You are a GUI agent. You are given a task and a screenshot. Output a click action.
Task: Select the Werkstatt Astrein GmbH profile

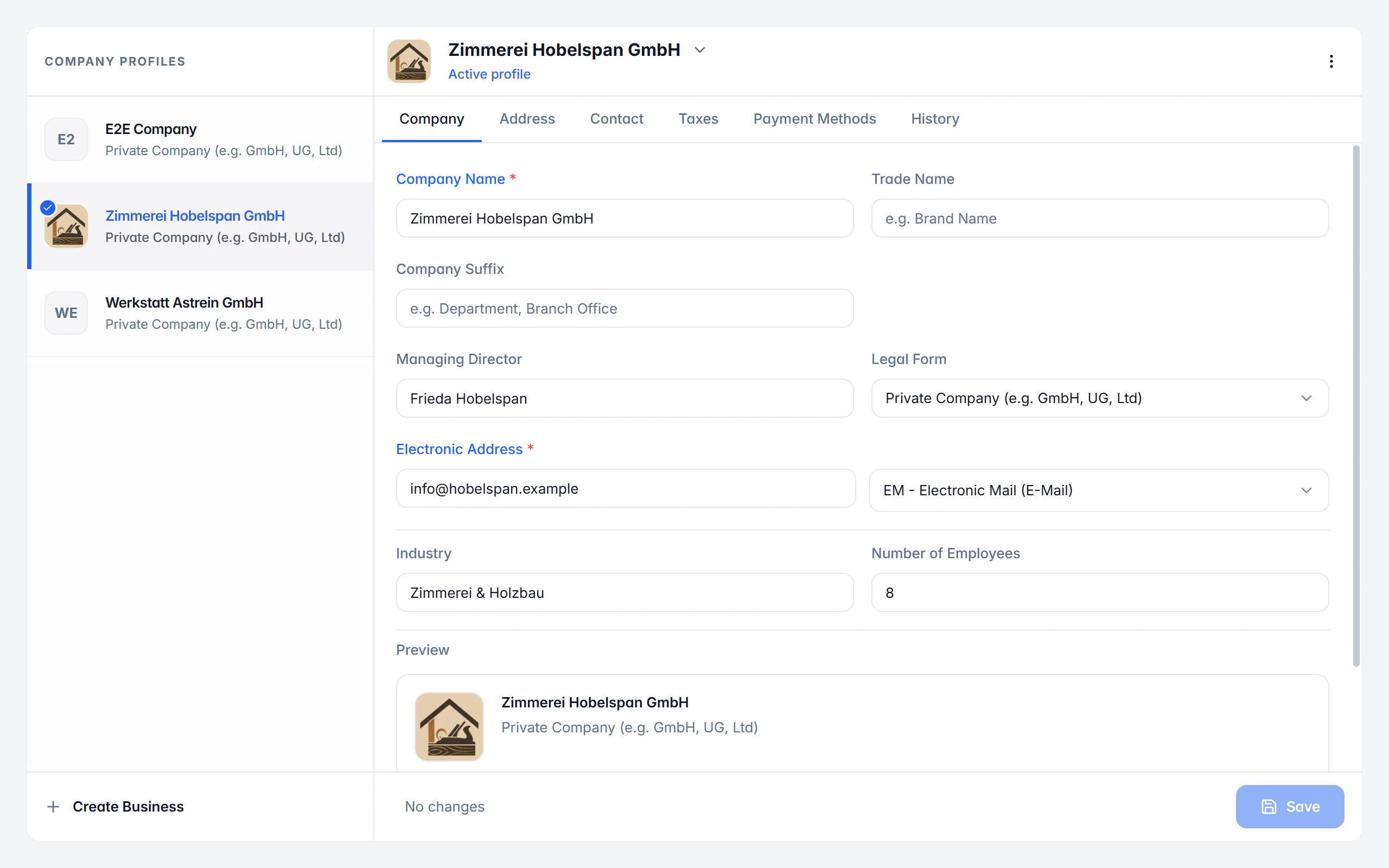pos(200,313)
